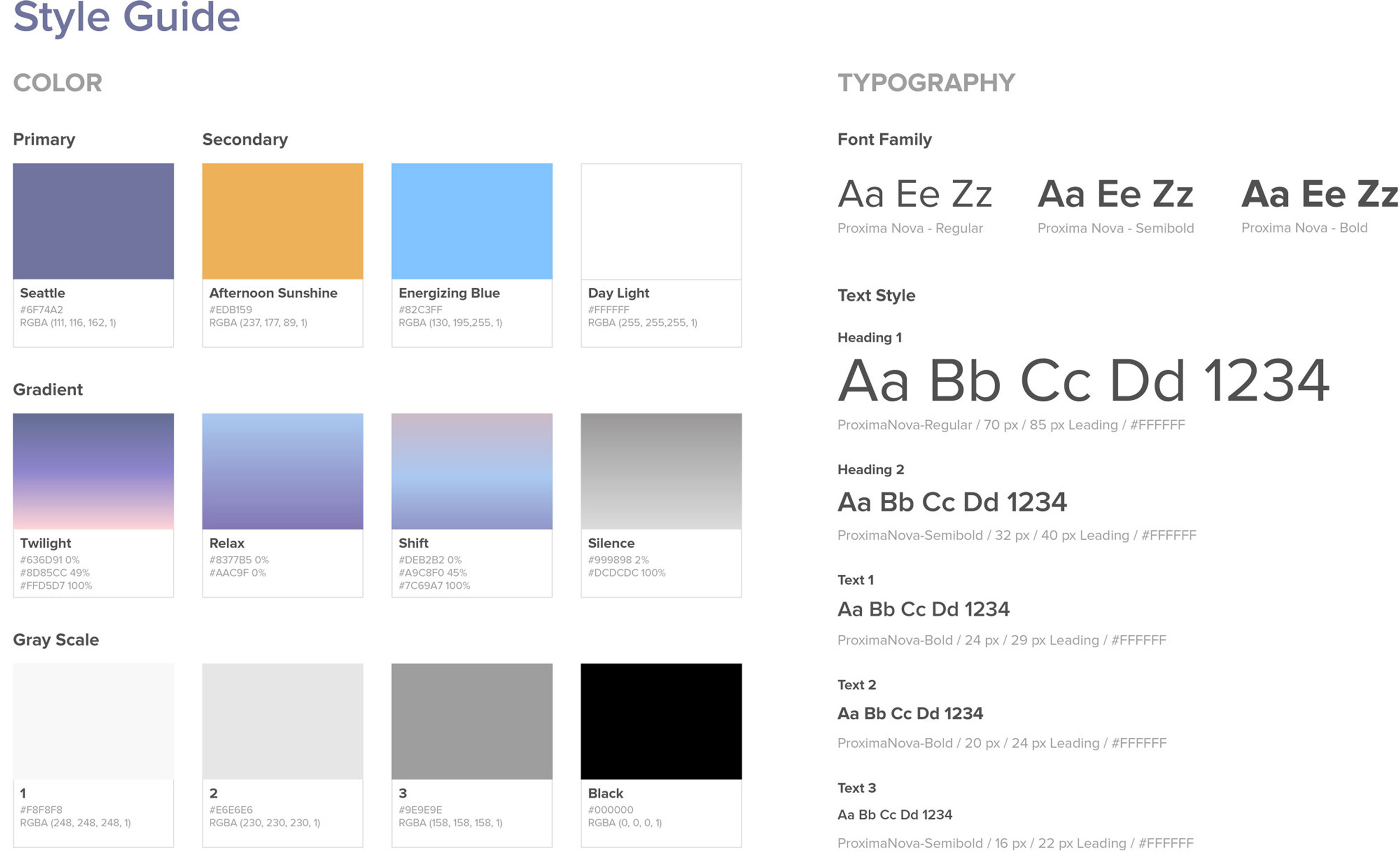Click the TYPOGRAPHY section heading
The image size is (1400, 852).
926,83
